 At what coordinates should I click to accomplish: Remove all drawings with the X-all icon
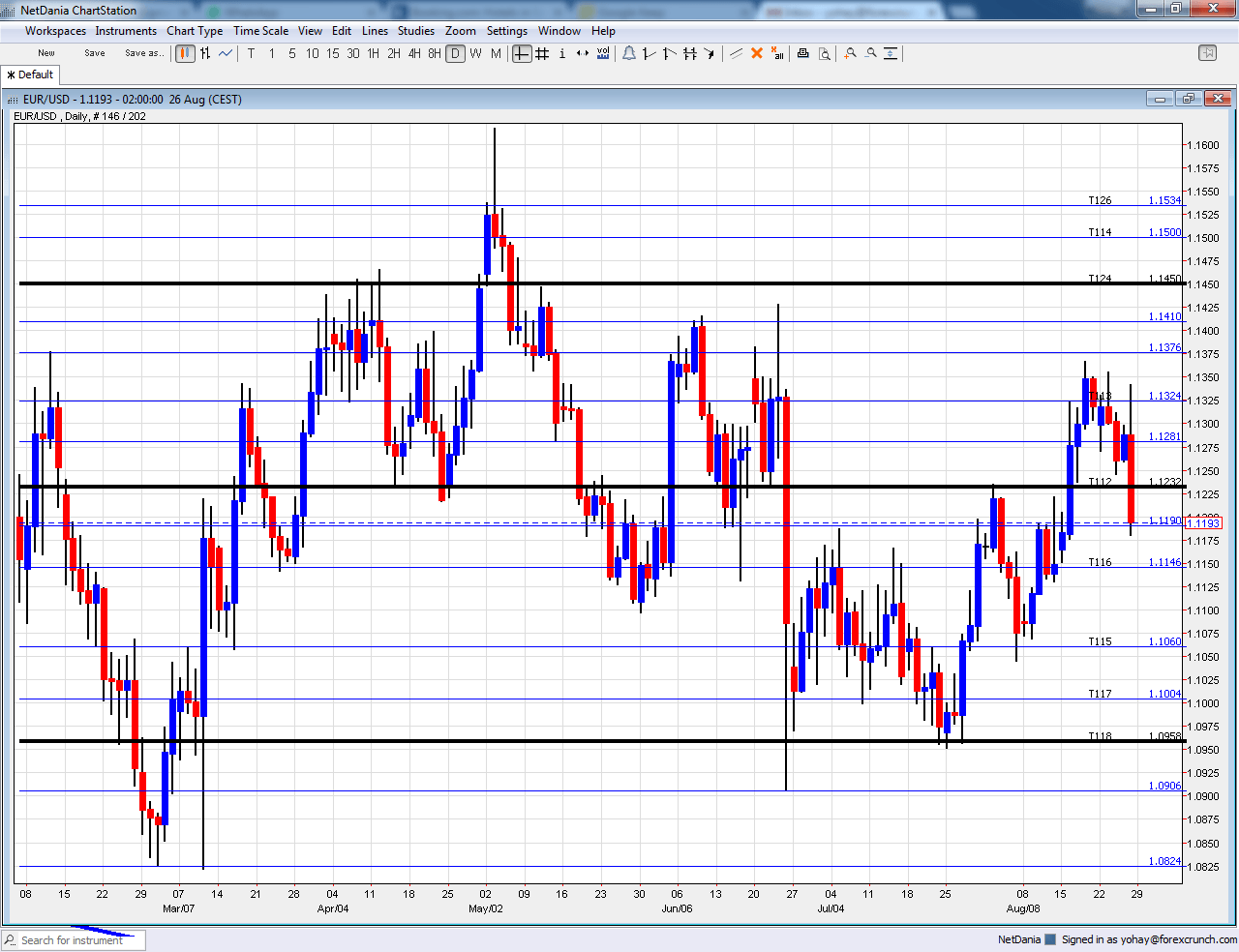[776, 53]
